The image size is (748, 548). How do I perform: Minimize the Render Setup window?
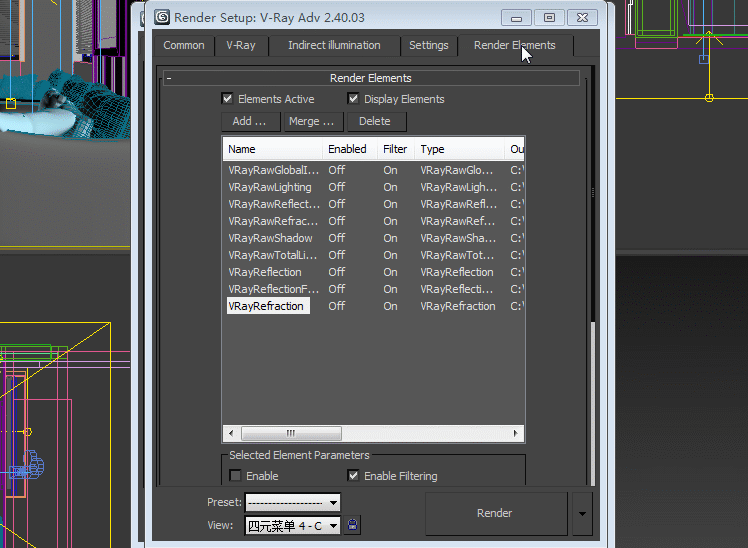(516, 17)
